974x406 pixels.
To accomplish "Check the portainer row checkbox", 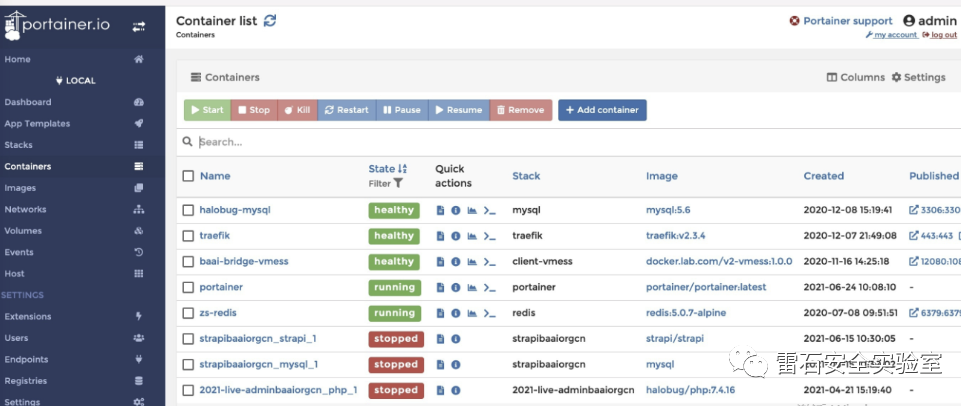I will 188,287.
